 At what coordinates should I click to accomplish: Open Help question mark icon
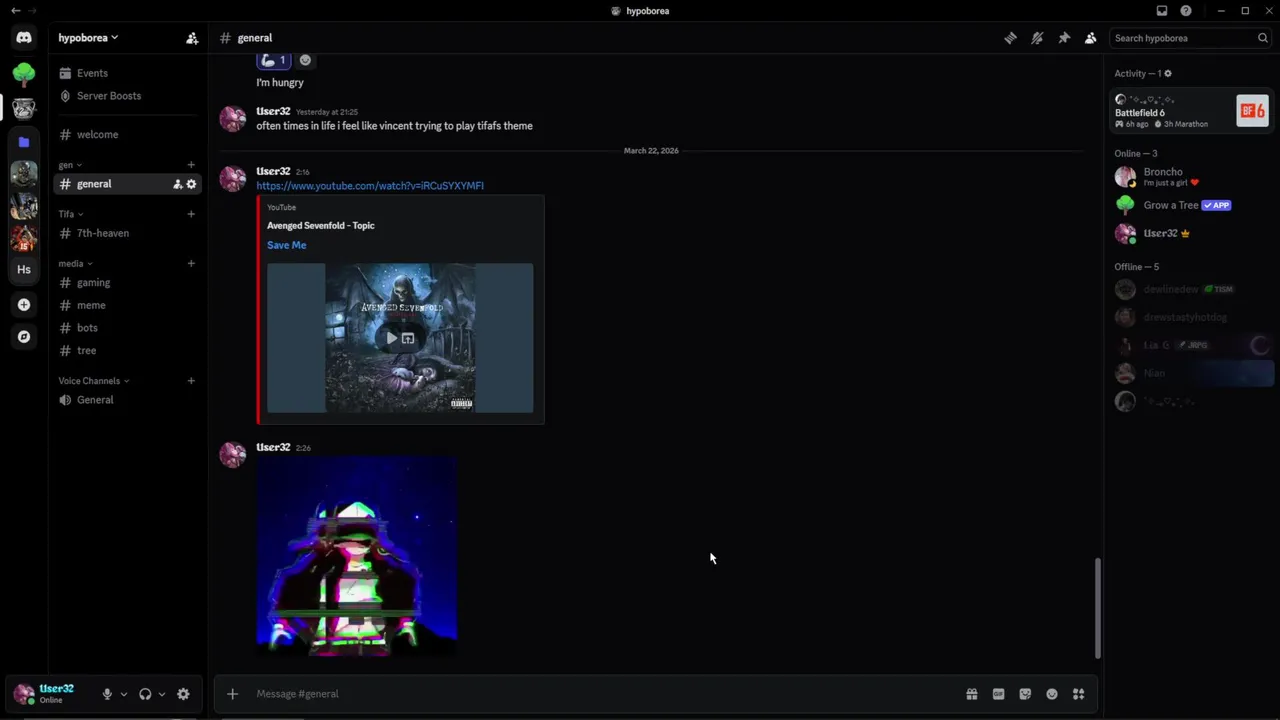pos(1186,11)
